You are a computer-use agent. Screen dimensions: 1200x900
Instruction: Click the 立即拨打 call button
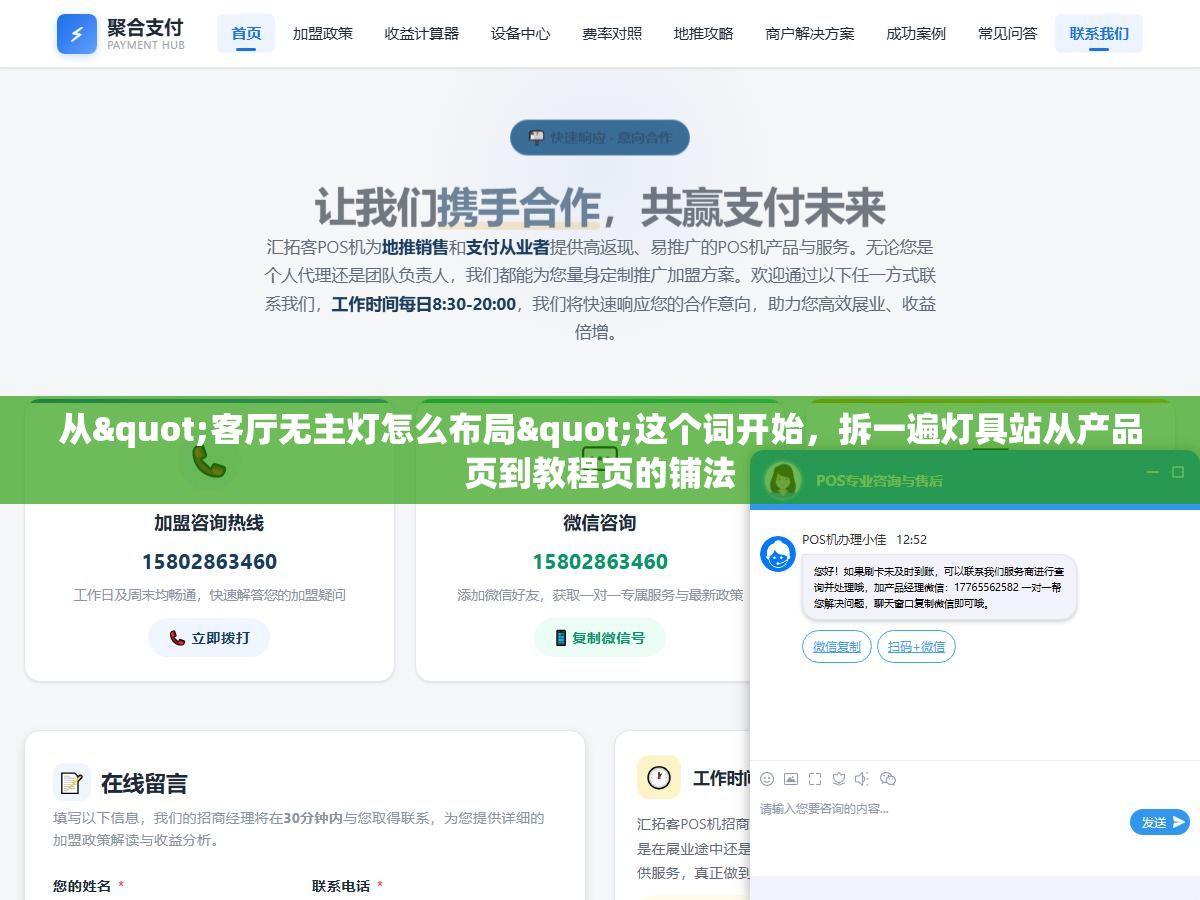[x=209, y=638]
